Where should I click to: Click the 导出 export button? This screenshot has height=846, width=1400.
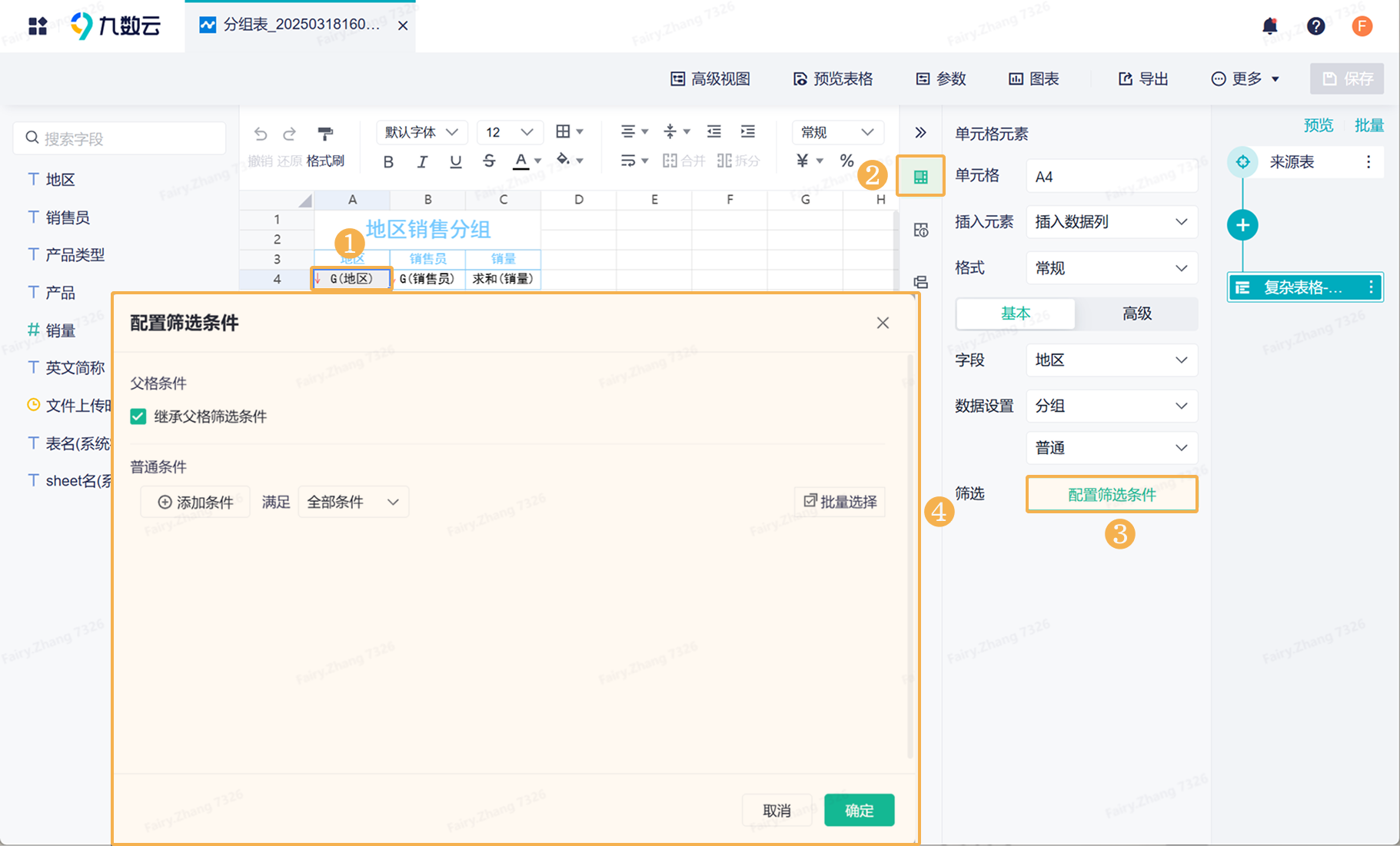pyautogui.click(x=1143, y=79)
